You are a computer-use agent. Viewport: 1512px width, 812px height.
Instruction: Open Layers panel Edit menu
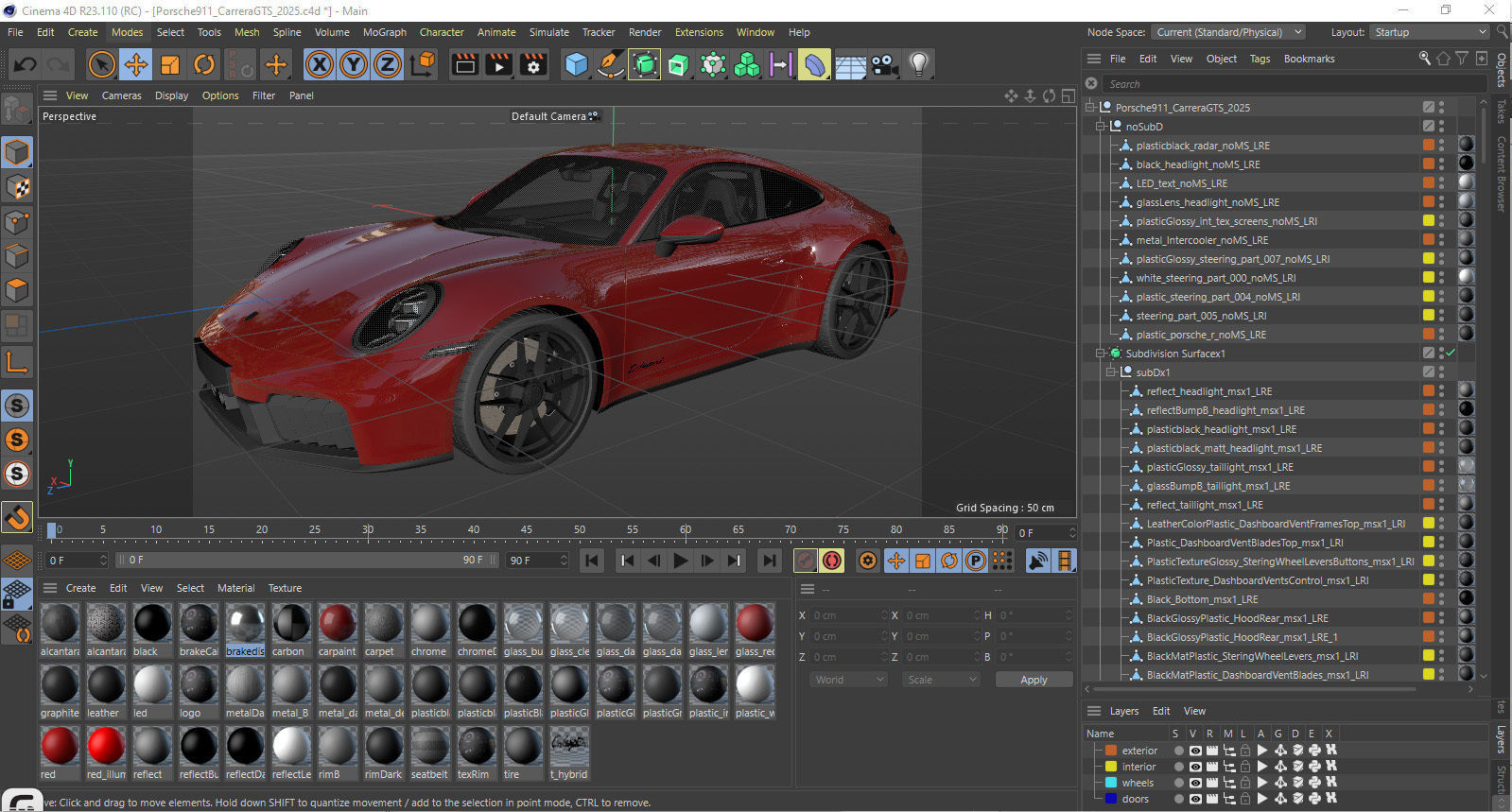click(x=1161, y=711)
